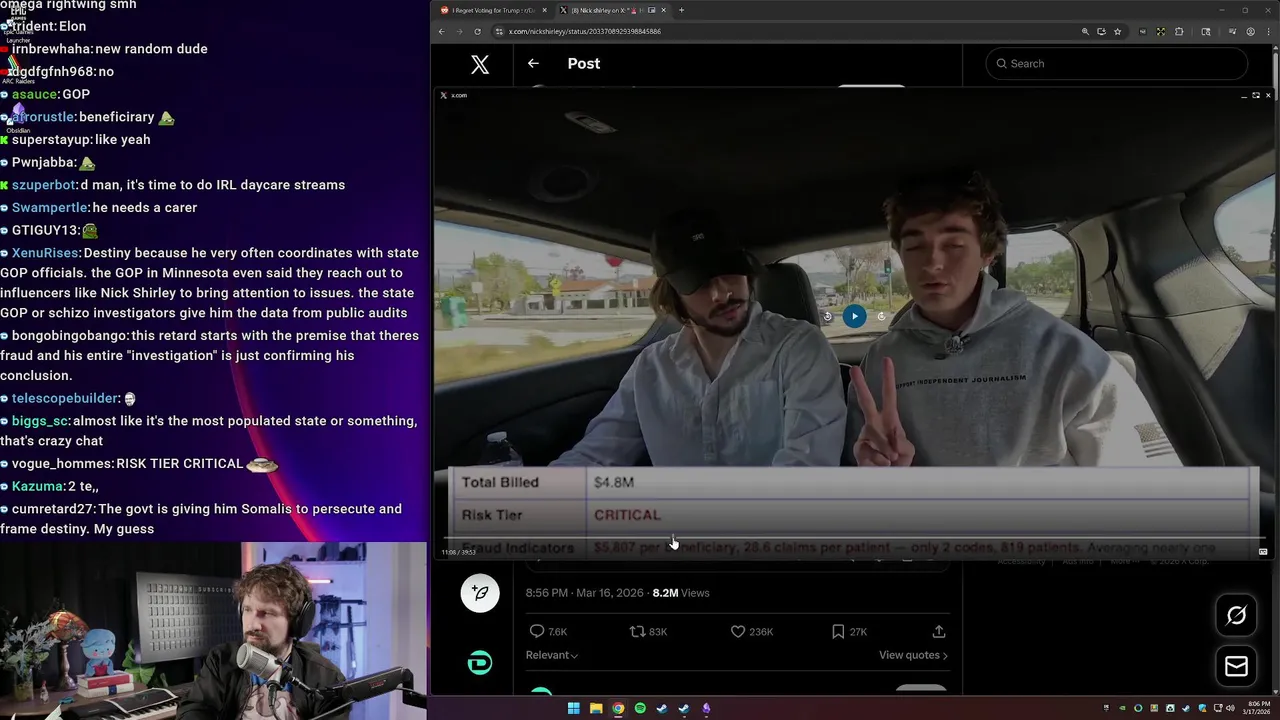This screenshot has height=720, width=1280.
Task: Open the messages envelope floating button
Action: pyautogui.click(x=1236, y=666)
